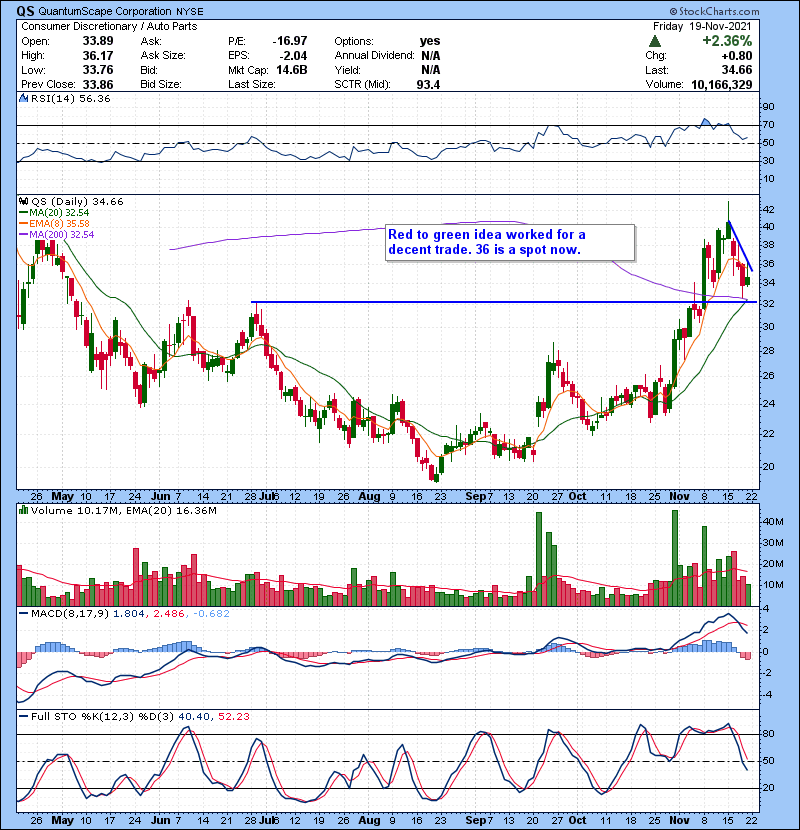
Task: Click the Volume 10.17M, EMA(20) 16.36M label
Action: tap(123, 511)
